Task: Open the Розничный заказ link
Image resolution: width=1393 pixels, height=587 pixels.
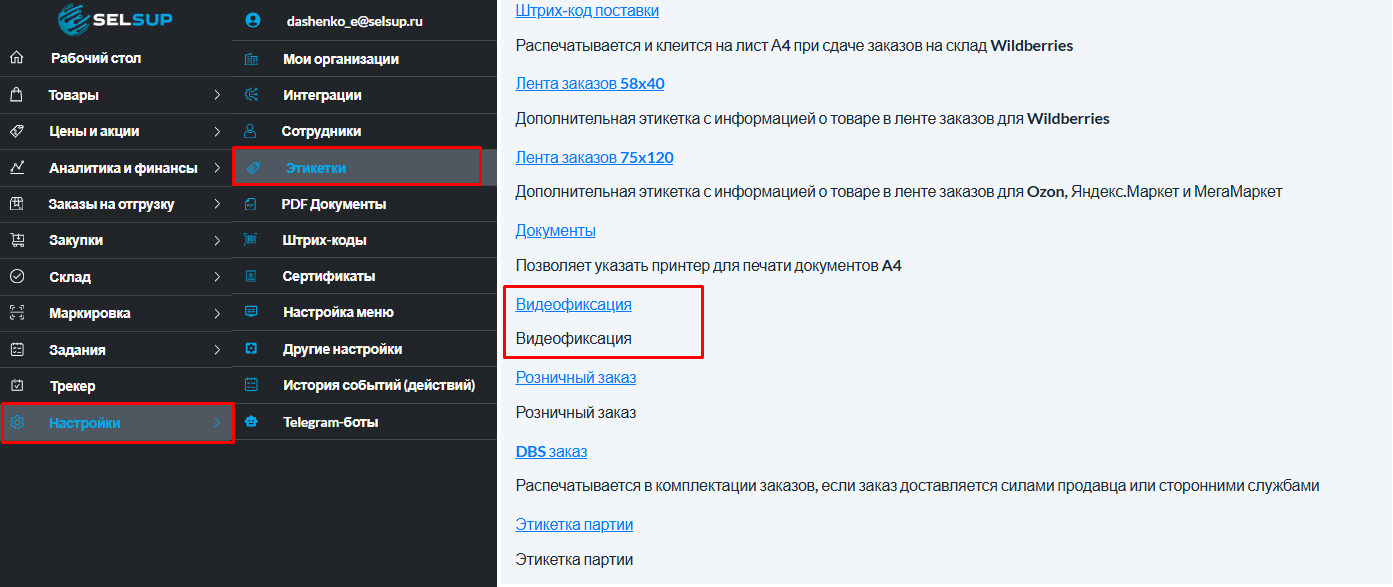Action: [x=576, y=377]
